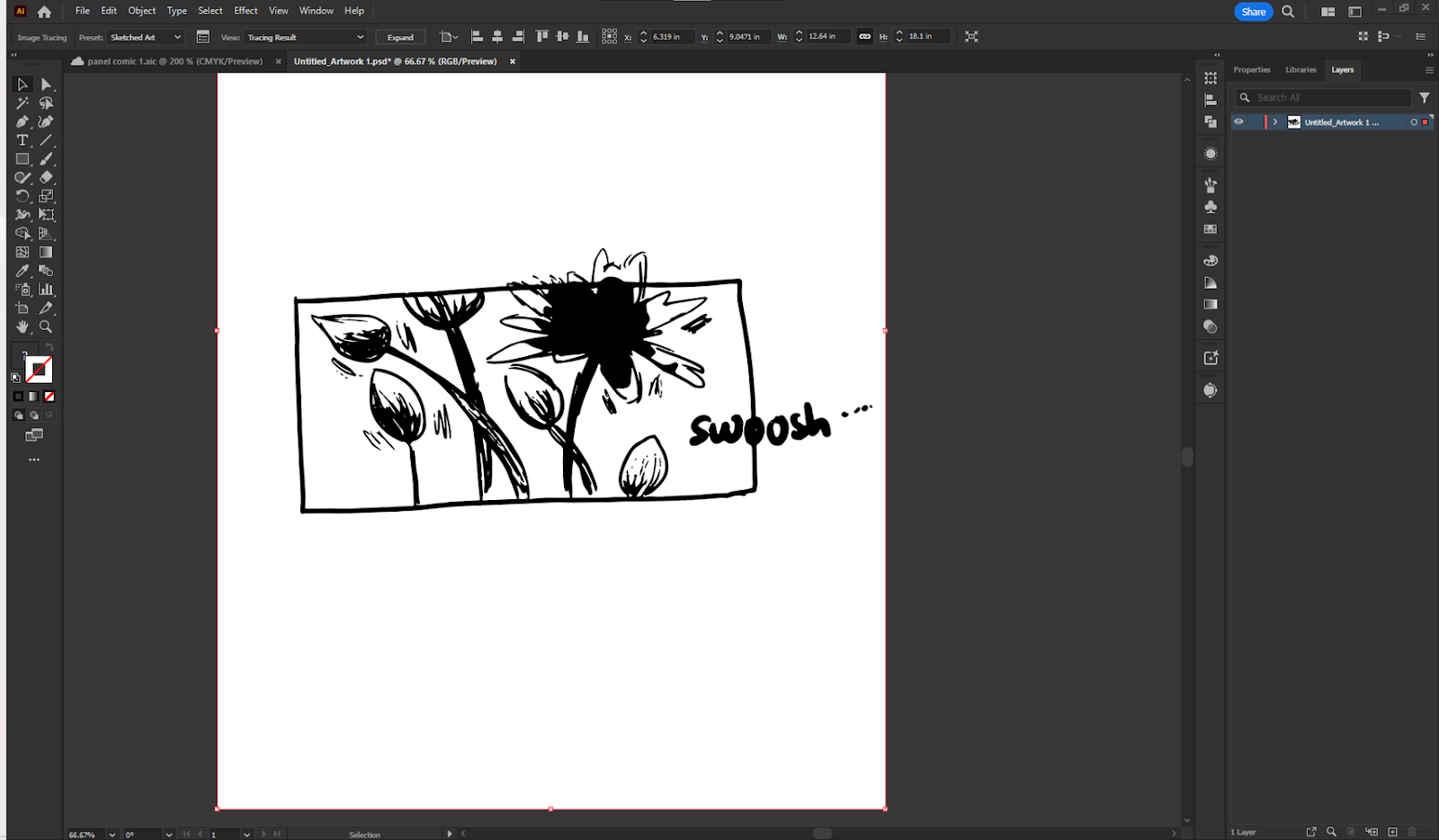
Task: Select the Perspective Grid tool
Action: pos(47,234)
